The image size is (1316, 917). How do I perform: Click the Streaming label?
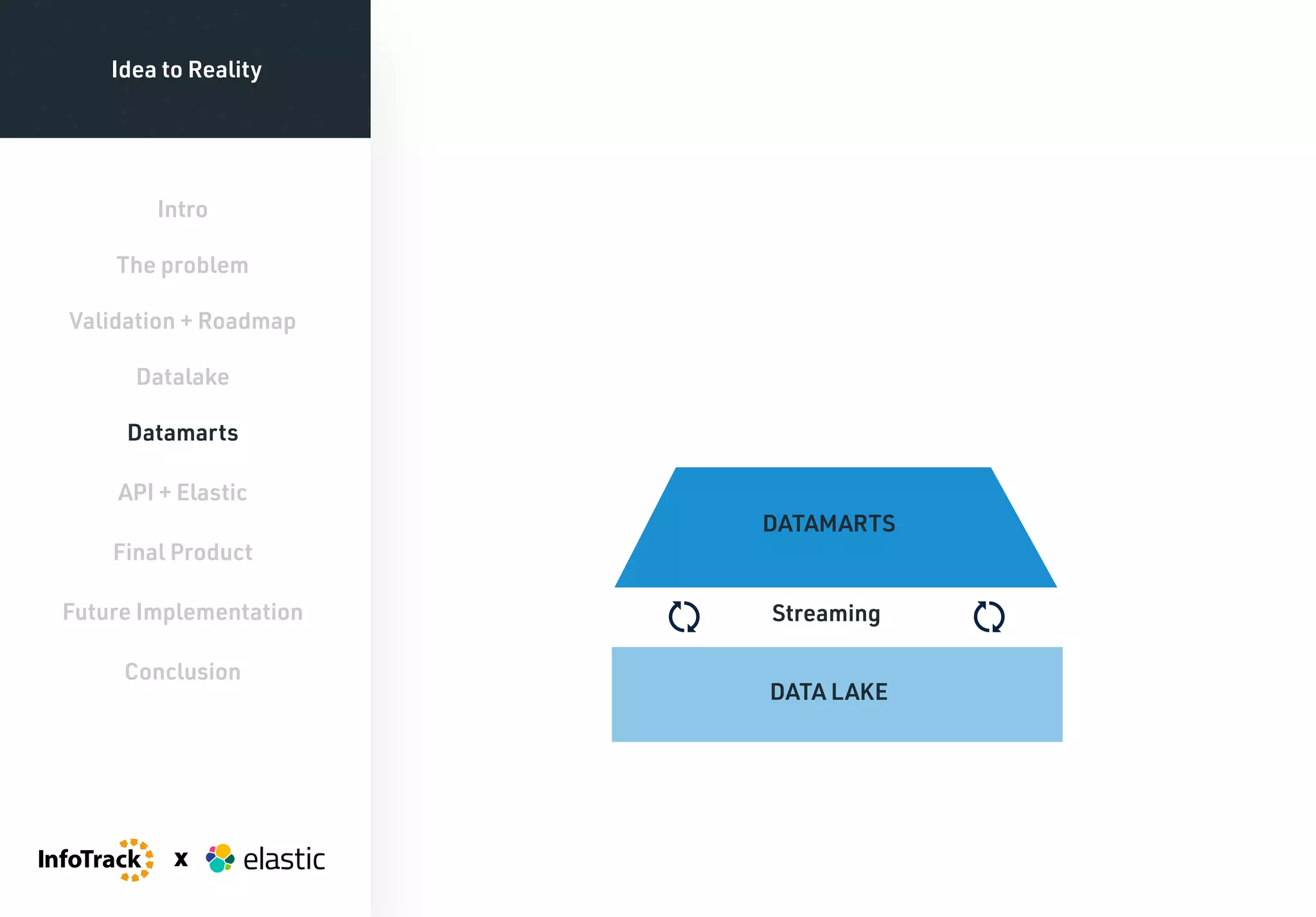(x=826, y=614)
